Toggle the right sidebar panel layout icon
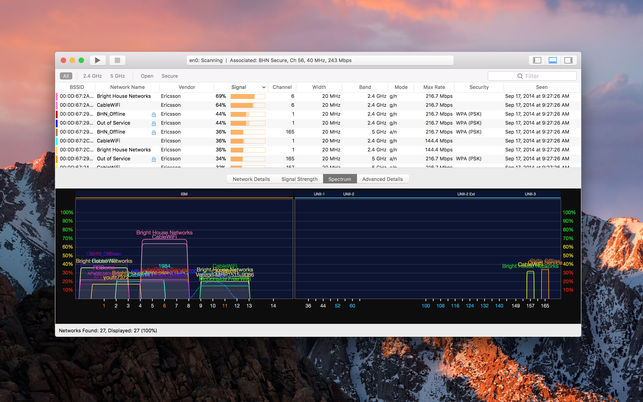 click(x=568, y=60)
